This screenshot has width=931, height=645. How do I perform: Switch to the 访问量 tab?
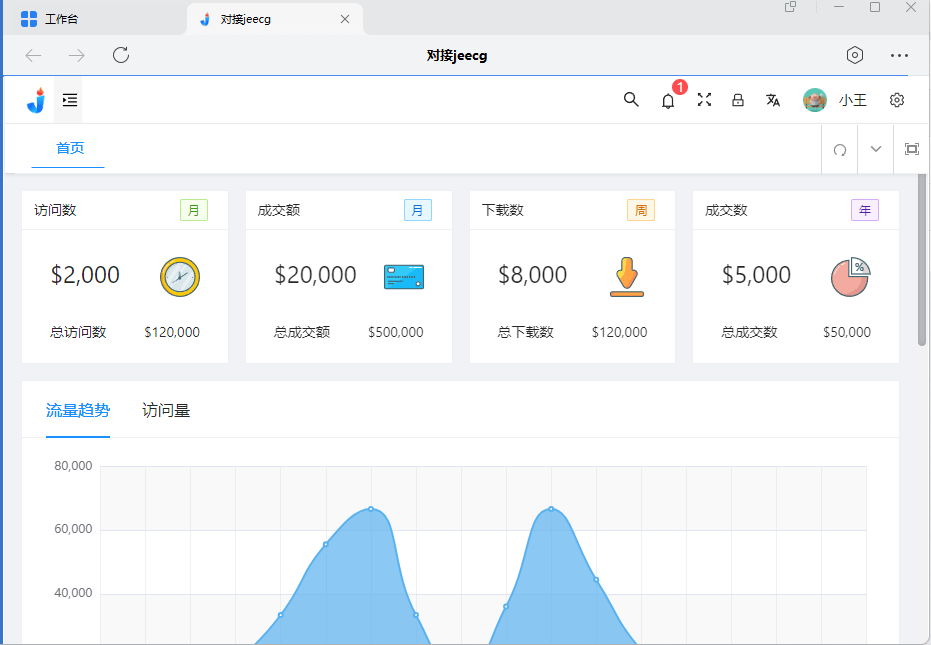[166, 410]
